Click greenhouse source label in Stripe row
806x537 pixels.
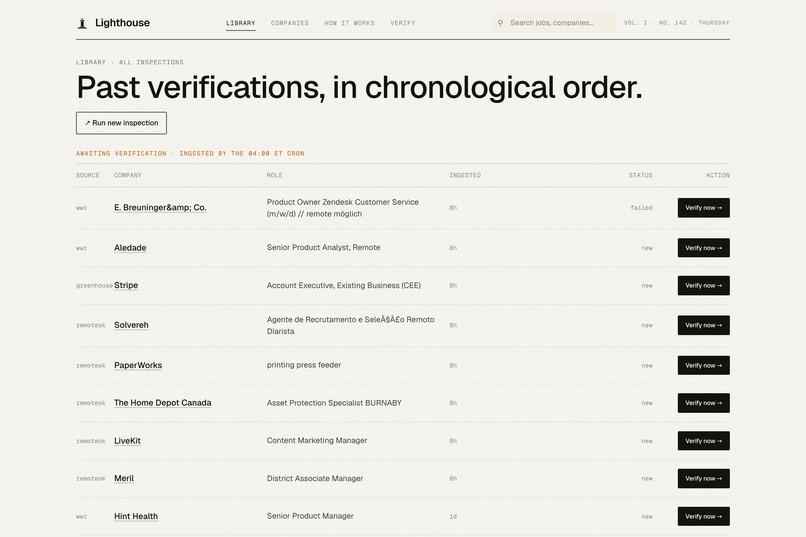pyautogui.click(x=95, y=286)
